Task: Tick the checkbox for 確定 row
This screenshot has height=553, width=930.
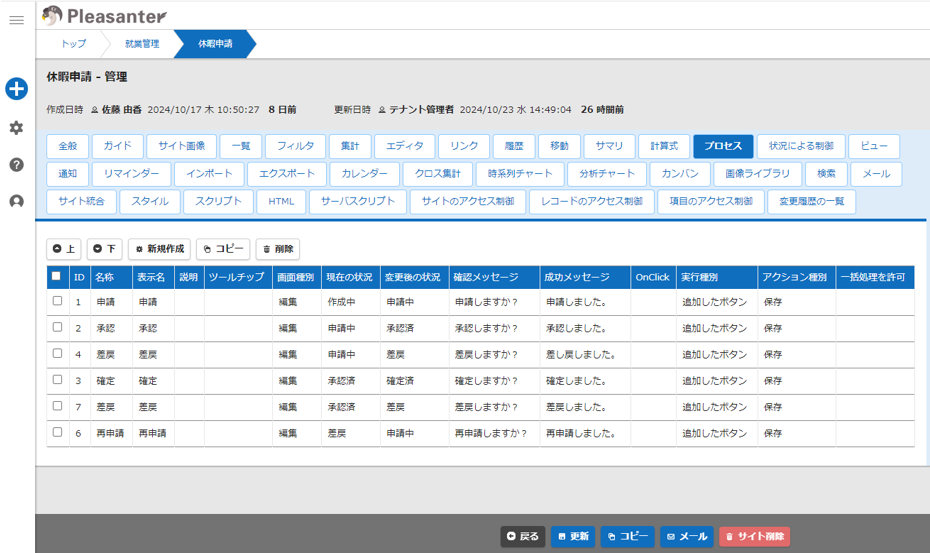Action: [x=57, y=380]
